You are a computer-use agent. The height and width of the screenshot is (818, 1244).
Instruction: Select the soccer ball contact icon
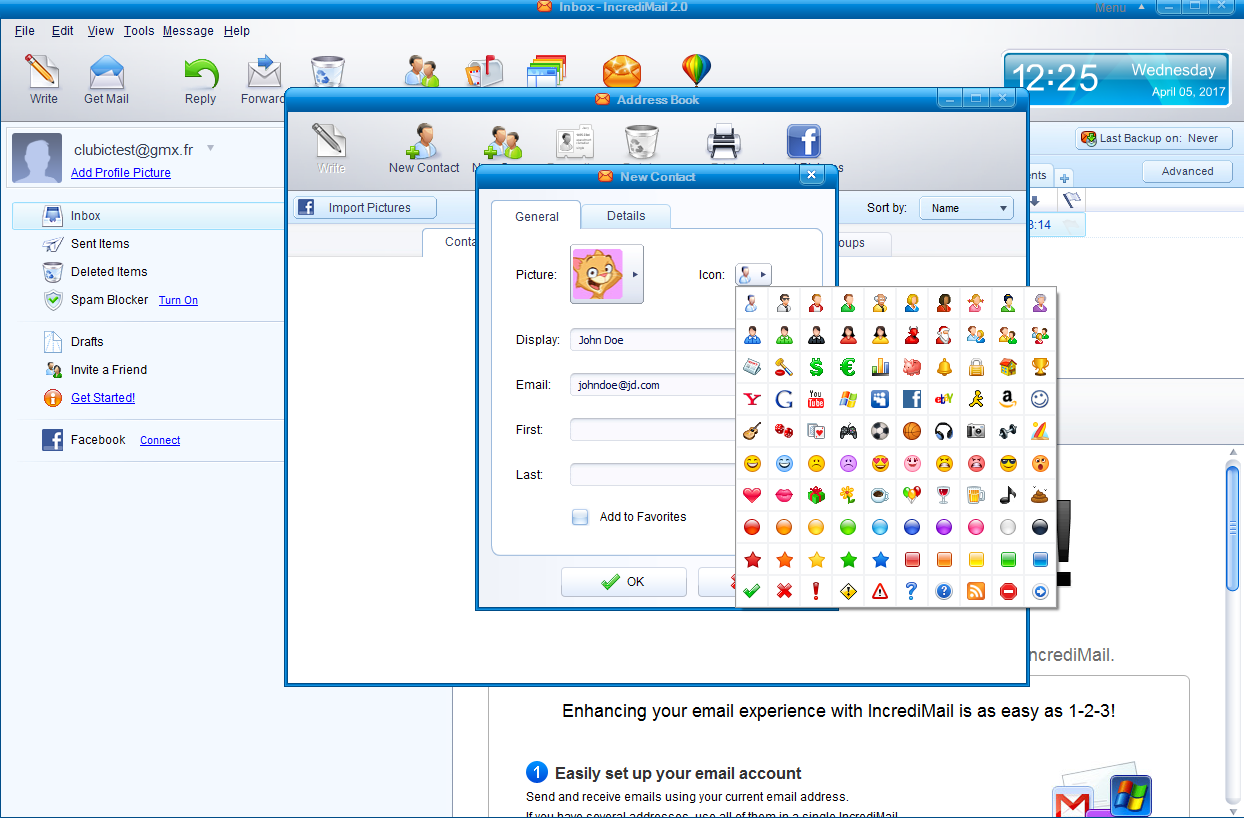[880, 432]
